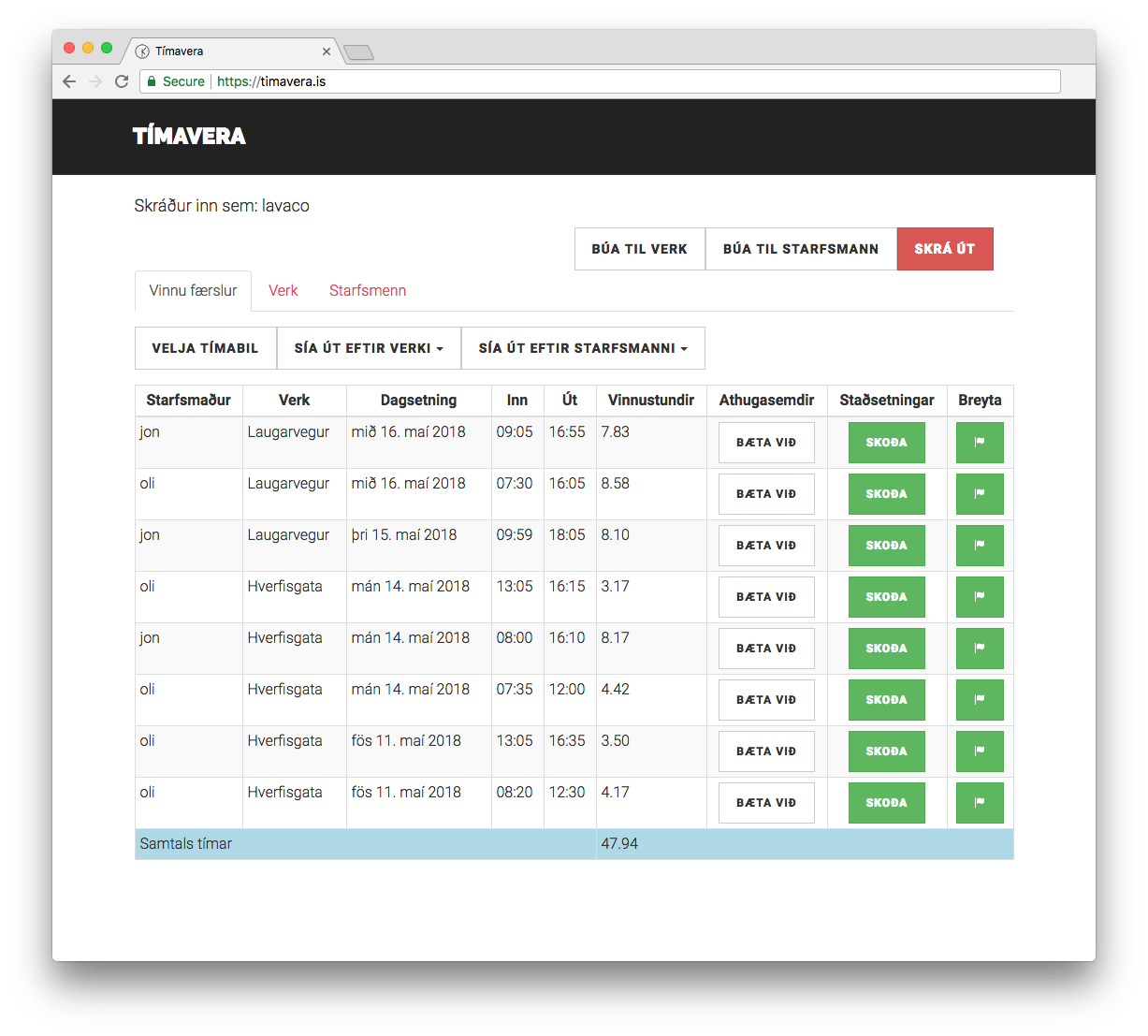Screen dimensions: 1148x1036
Task: Click Skoða for jon 16. maí row
Action: coord(887,443)
